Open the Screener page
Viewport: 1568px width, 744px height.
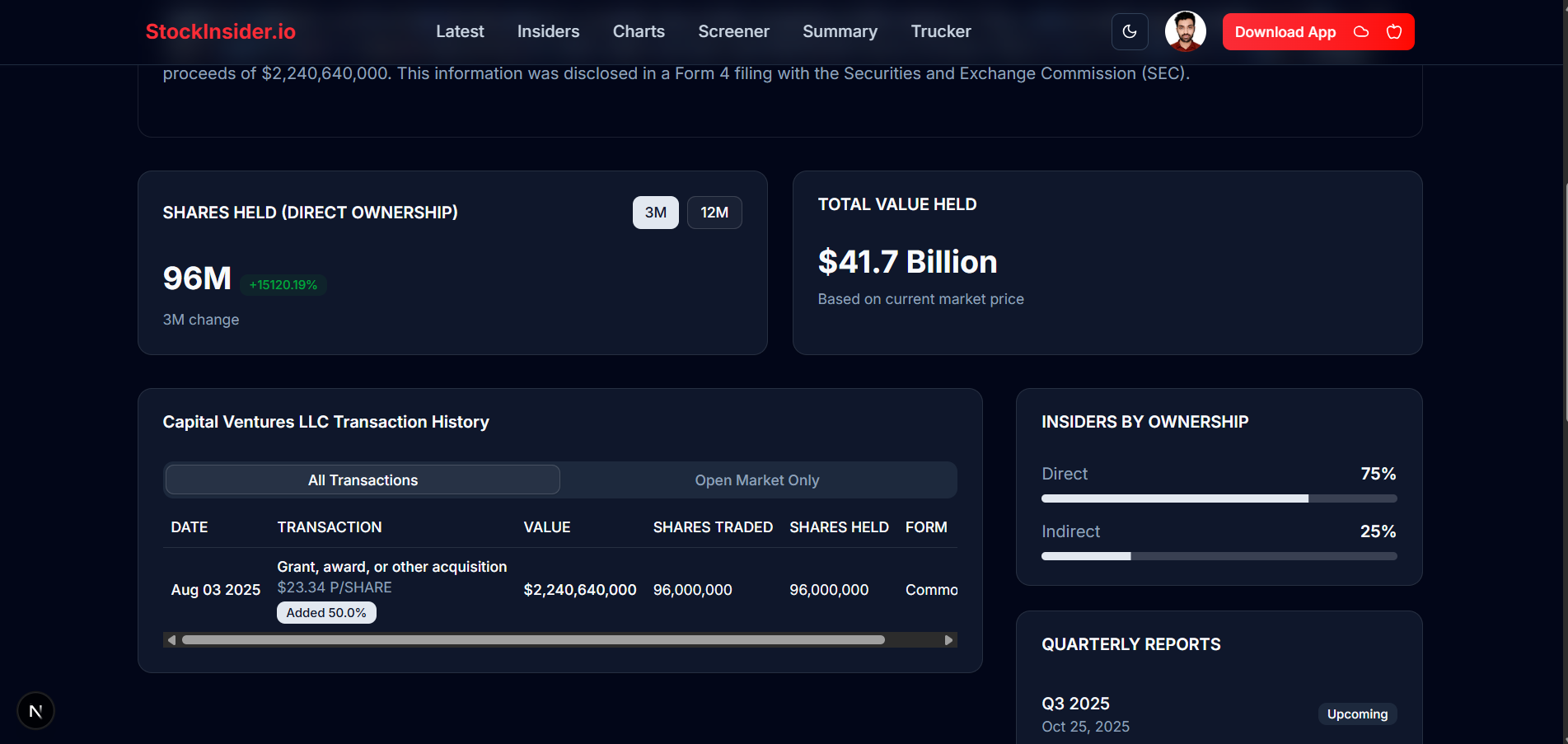[733, 31]
